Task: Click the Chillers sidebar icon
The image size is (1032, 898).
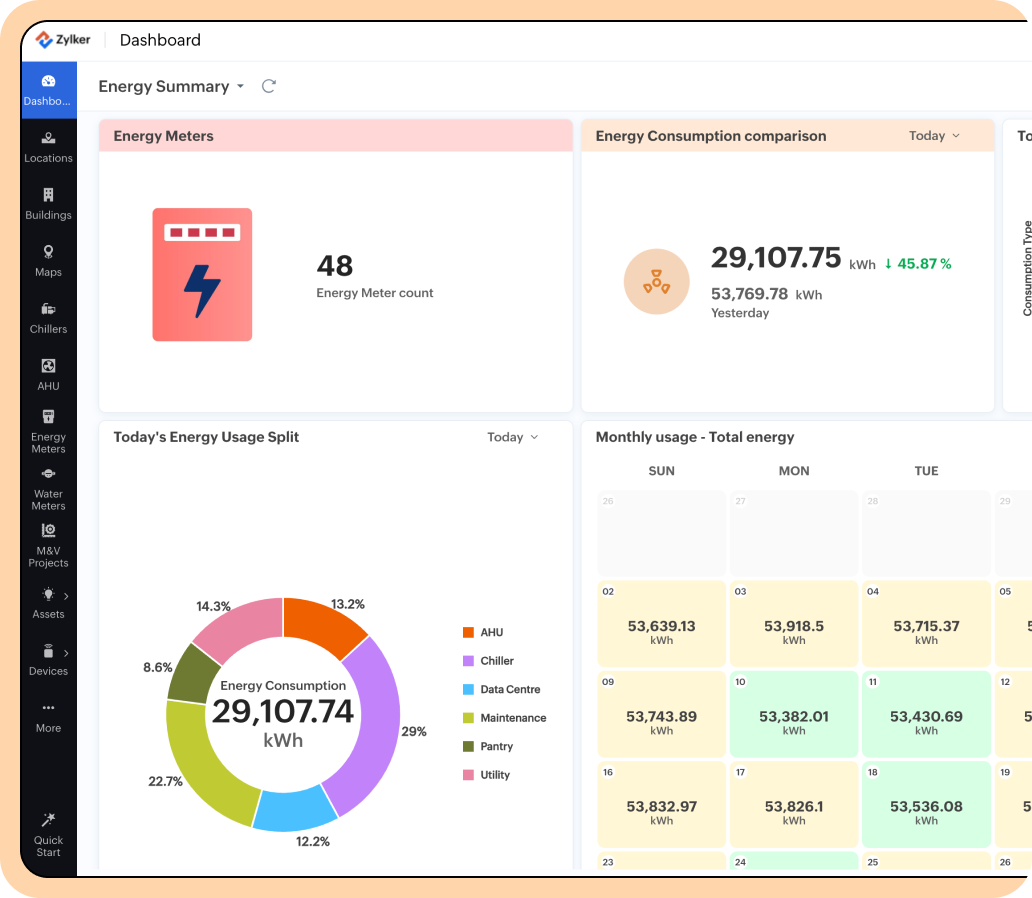Action: click(x=48, y=316)
